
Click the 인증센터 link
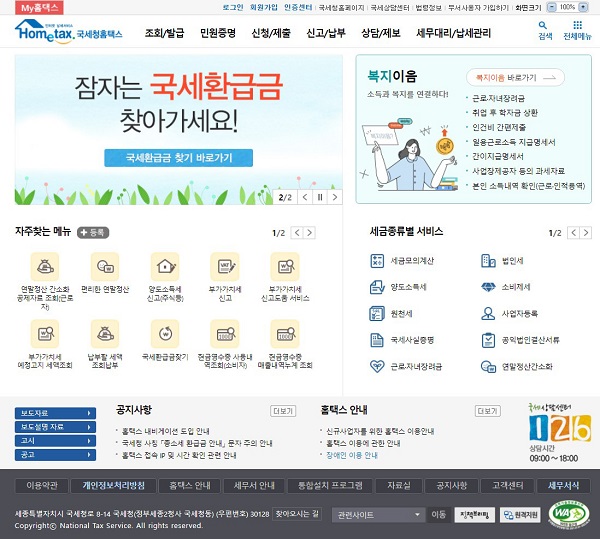pyautogui.click(x=298, y=7)
